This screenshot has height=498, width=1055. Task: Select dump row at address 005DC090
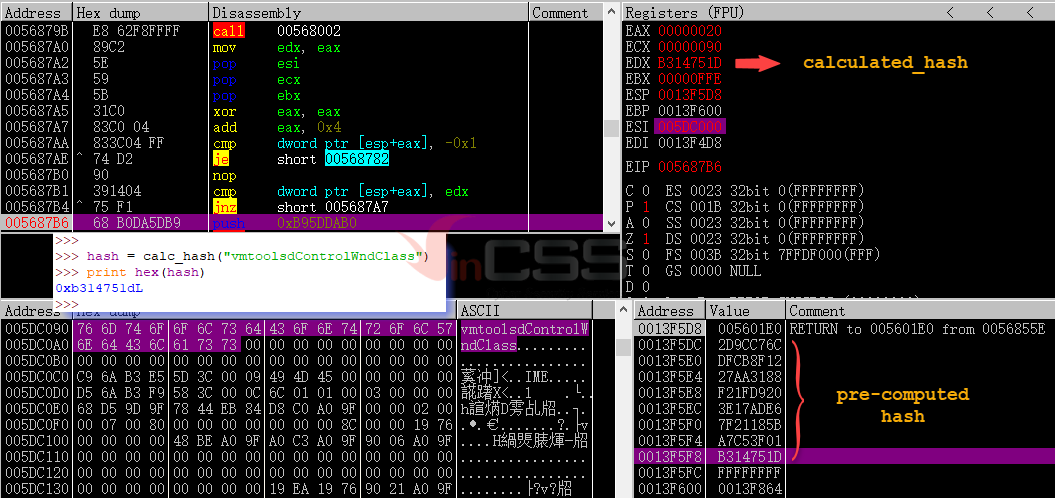pyautogui.click(x=297, y=329)
